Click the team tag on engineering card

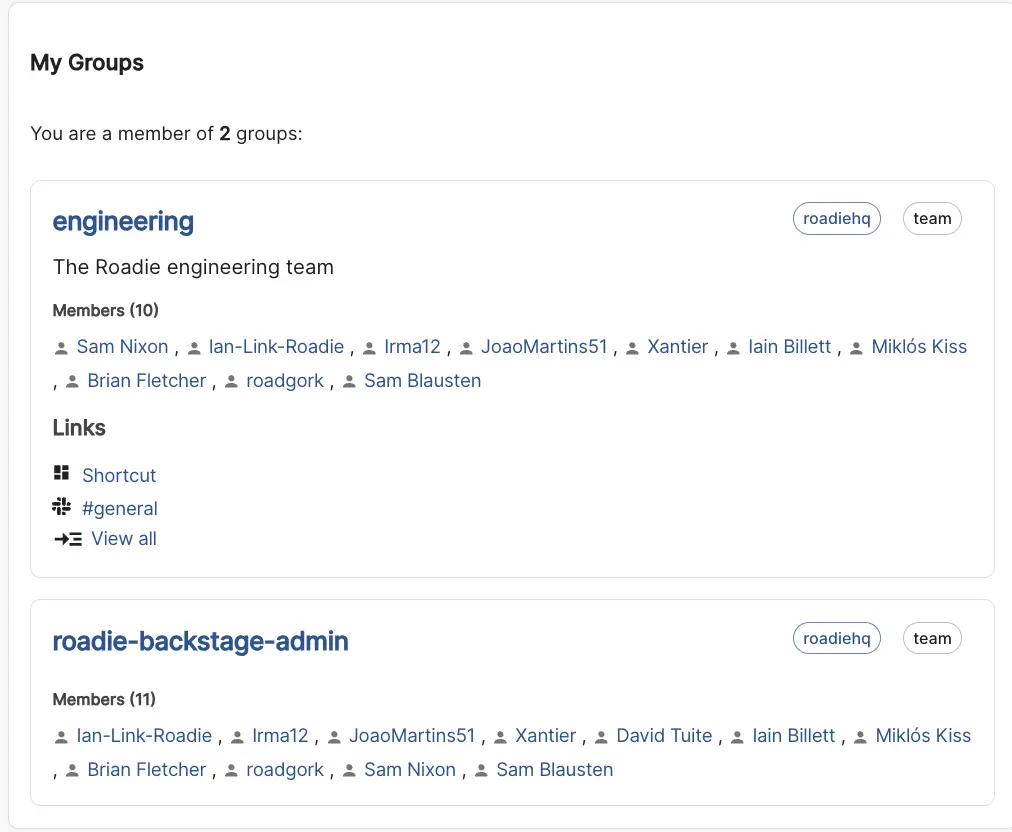click(932, 219)
